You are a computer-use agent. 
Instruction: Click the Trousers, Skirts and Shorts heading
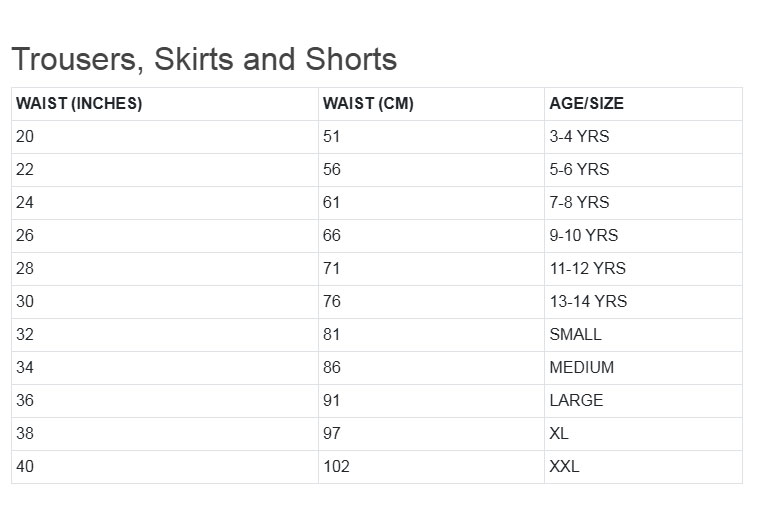204,59
